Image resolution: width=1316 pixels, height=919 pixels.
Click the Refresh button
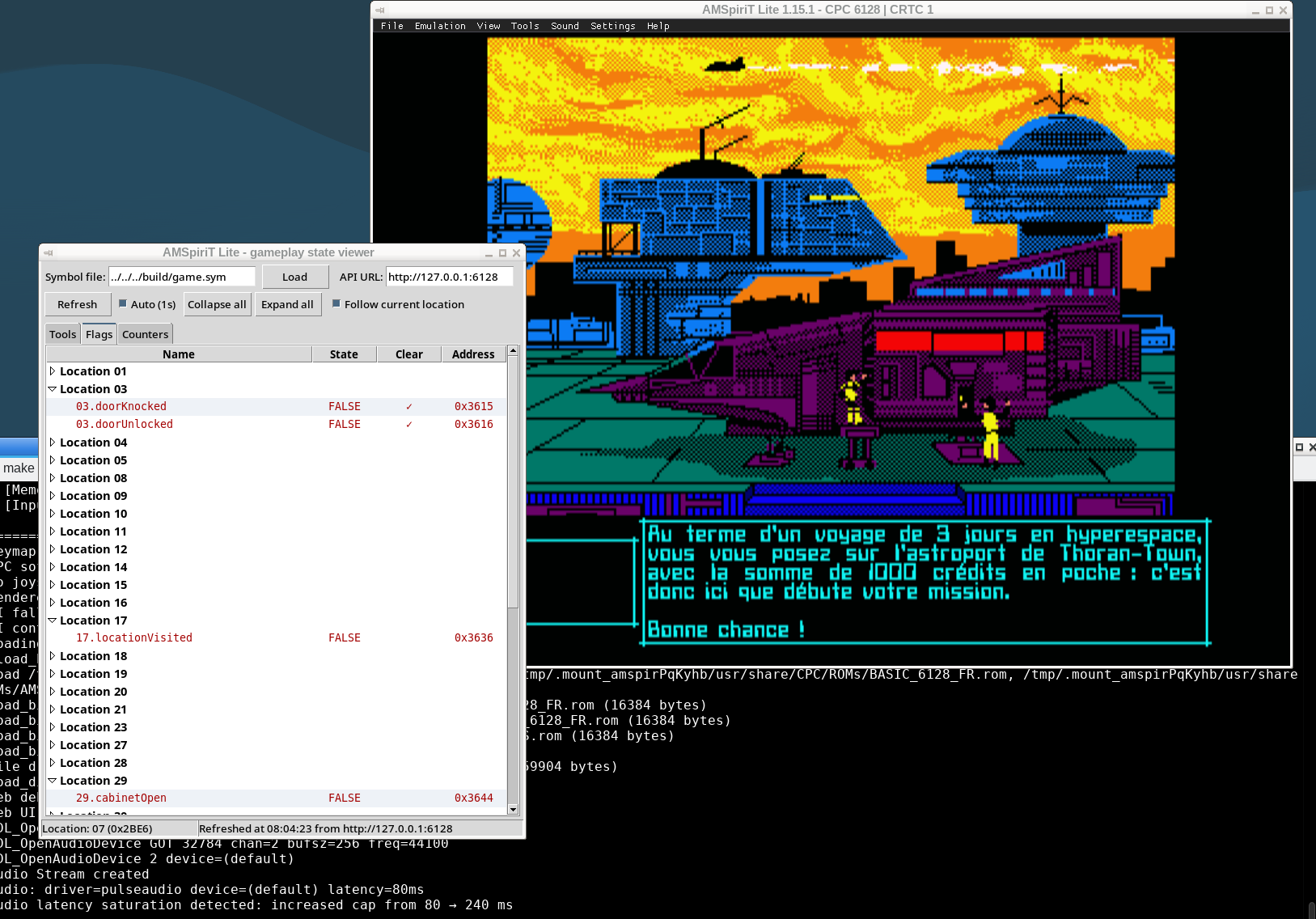pos(78,304)
